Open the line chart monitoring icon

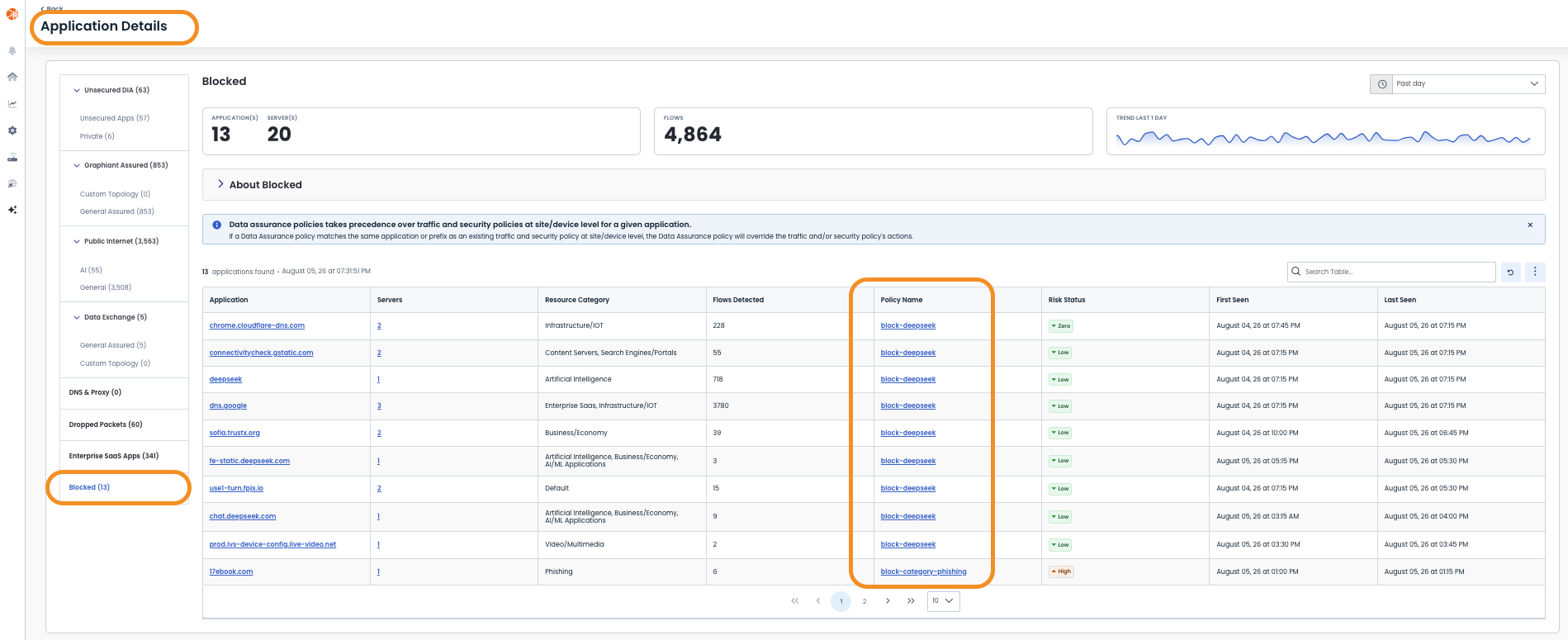[x=12, y=104]
